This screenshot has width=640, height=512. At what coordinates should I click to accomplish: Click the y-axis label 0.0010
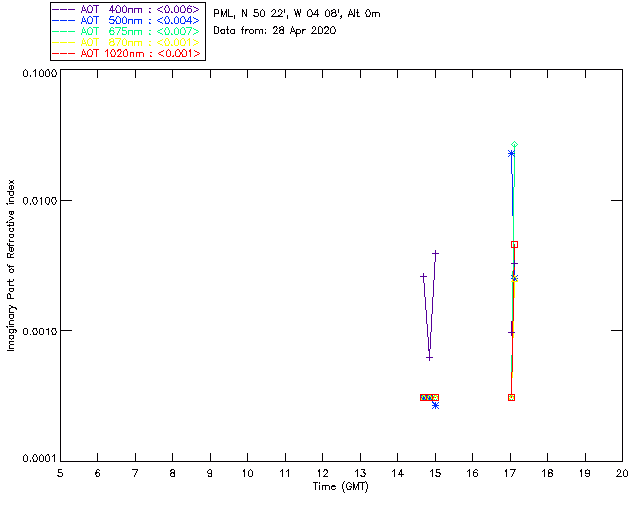click(39, 331)
